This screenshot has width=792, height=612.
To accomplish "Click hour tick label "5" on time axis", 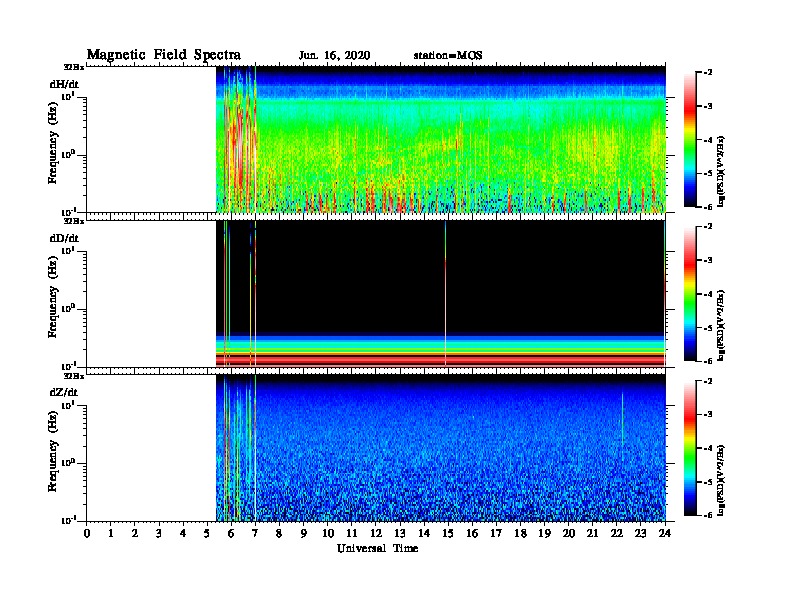I will point(207,533).
